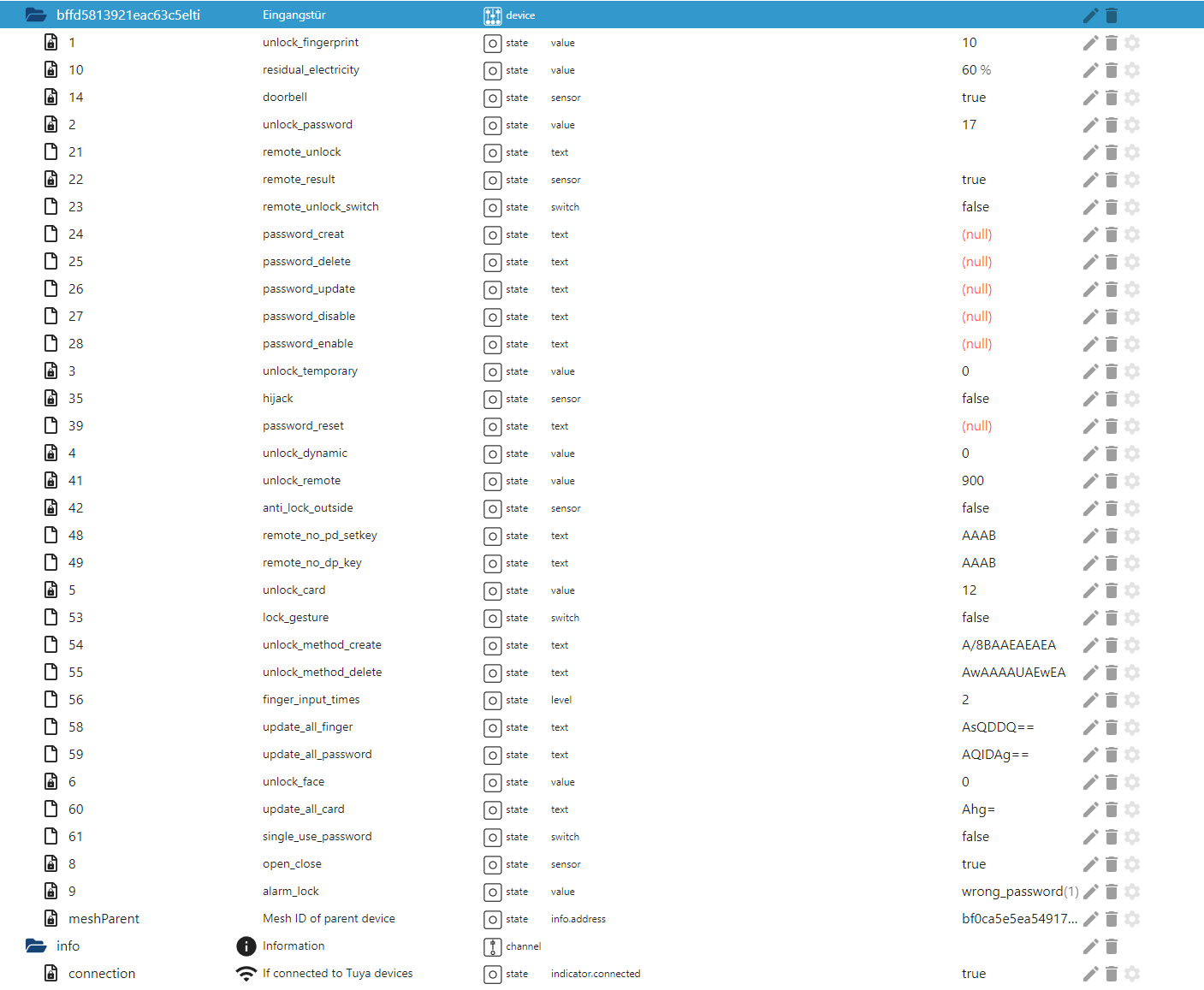1204x990 pixels.
Task: Open settings gear for remote_result row
Action: [x=1132, y=180]
